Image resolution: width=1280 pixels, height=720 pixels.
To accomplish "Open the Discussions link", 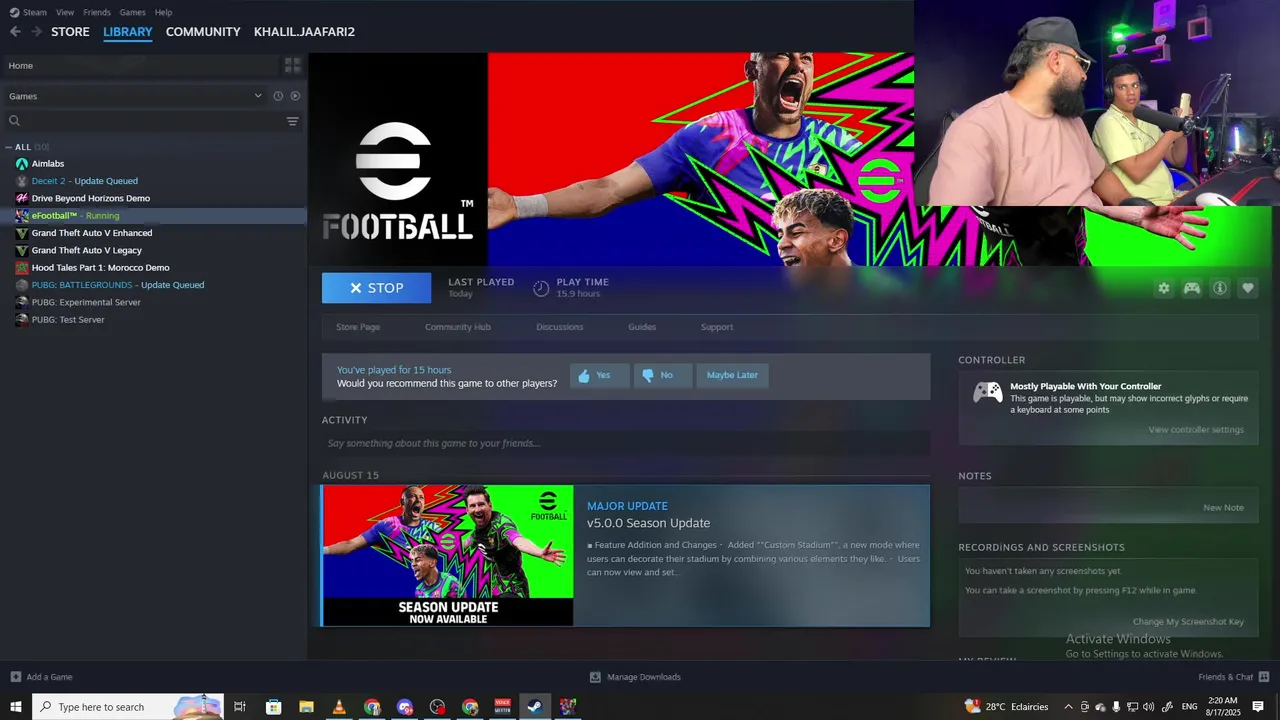I will (x=560, y=327).
